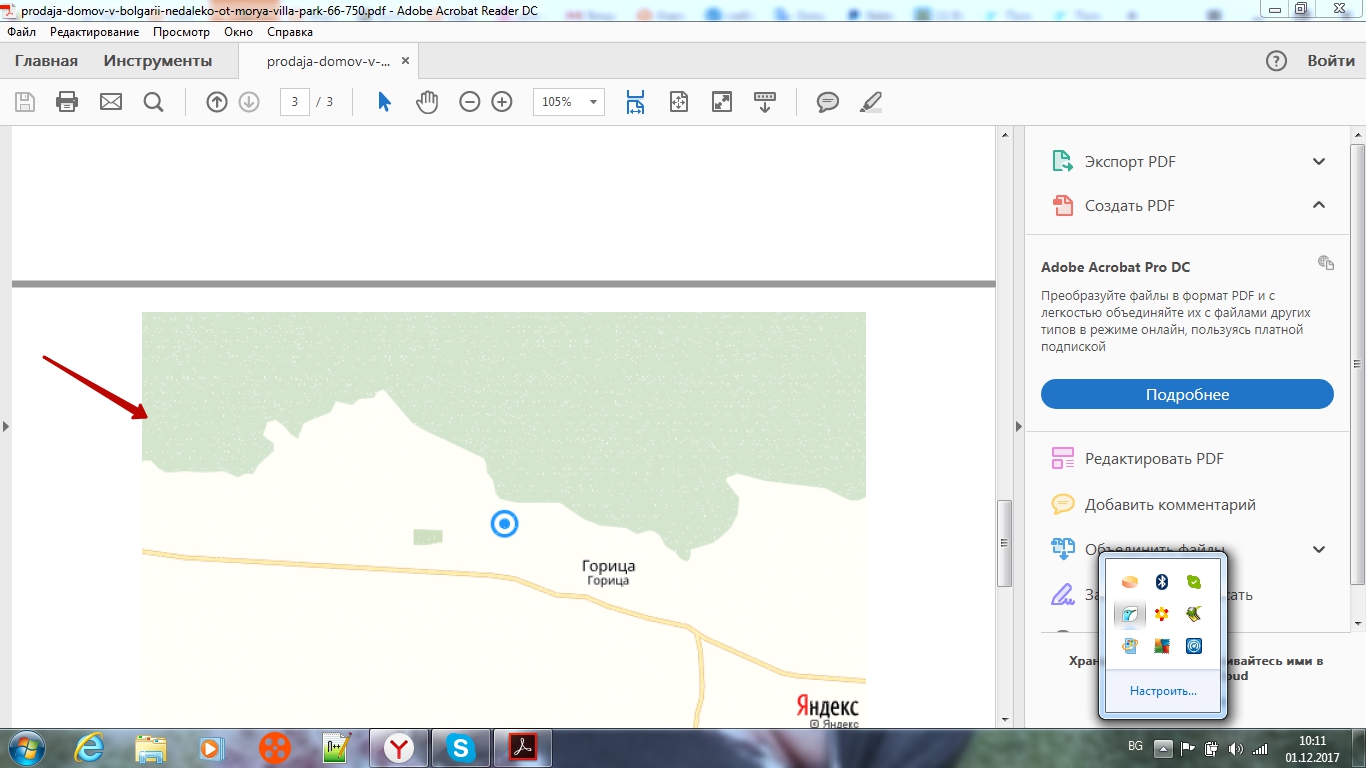Open Yandex Browser from taskbar
Viewport: 1366px width, 768px height.
coord(399,747)
